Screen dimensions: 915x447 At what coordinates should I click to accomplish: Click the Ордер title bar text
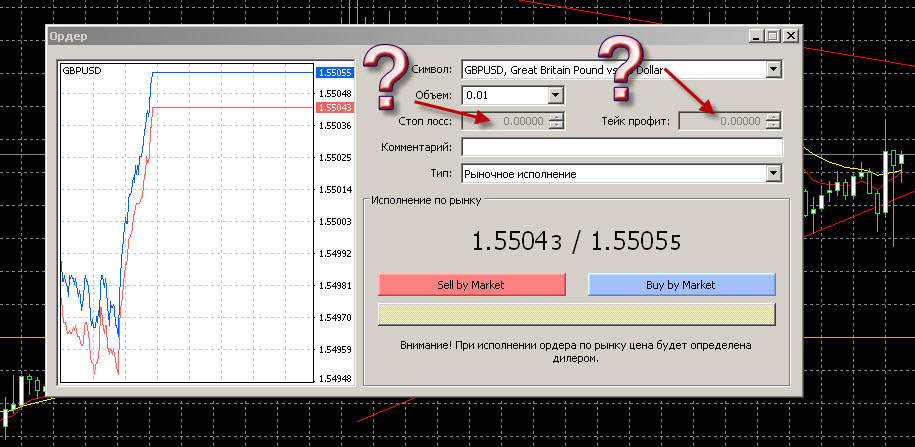coord(68,36)
